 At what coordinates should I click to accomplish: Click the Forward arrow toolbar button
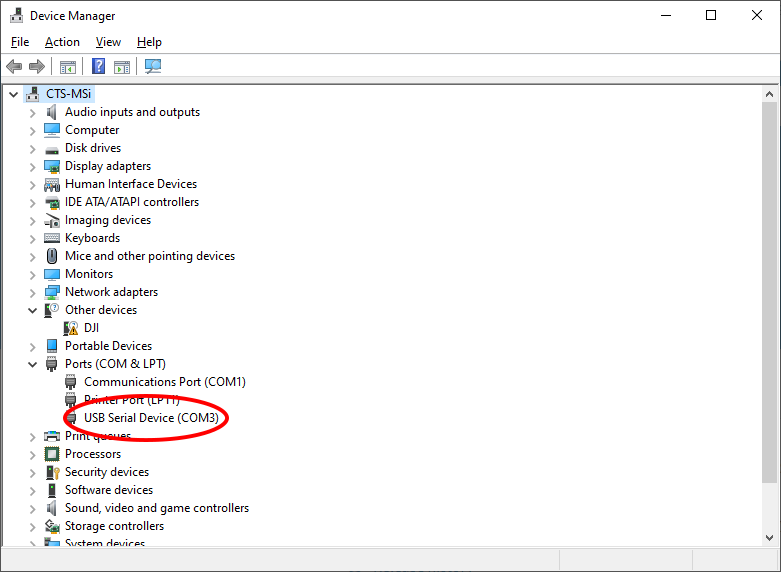tap(37, 66)
